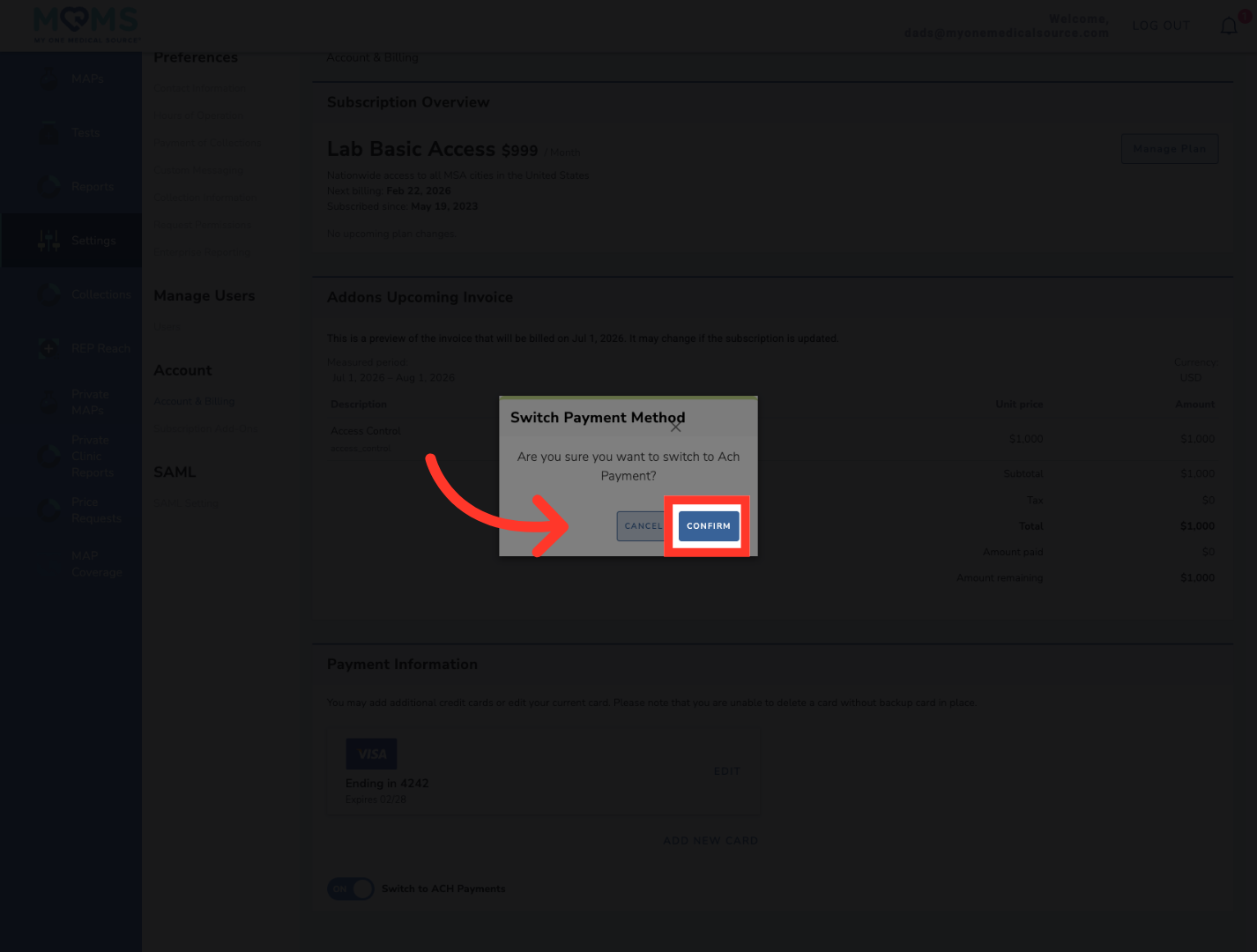Edit the Visa card ending in 4242

[727, 771]
